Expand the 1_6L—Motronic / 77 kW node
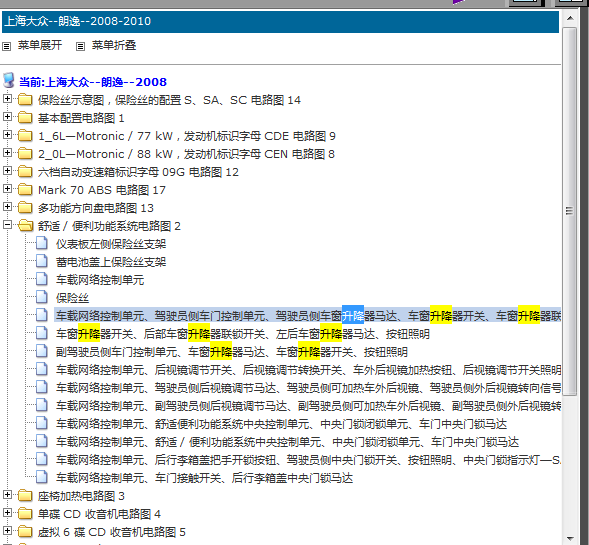The image size is (589, 545). (x=7, y=134)
